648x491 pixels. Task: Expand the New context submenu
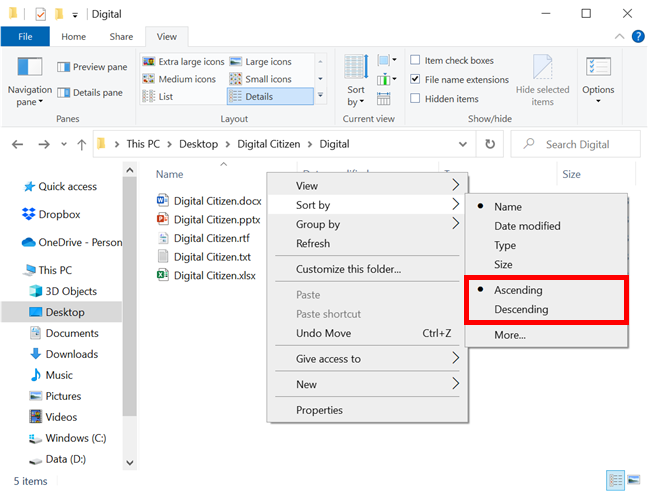pos(367,384)
